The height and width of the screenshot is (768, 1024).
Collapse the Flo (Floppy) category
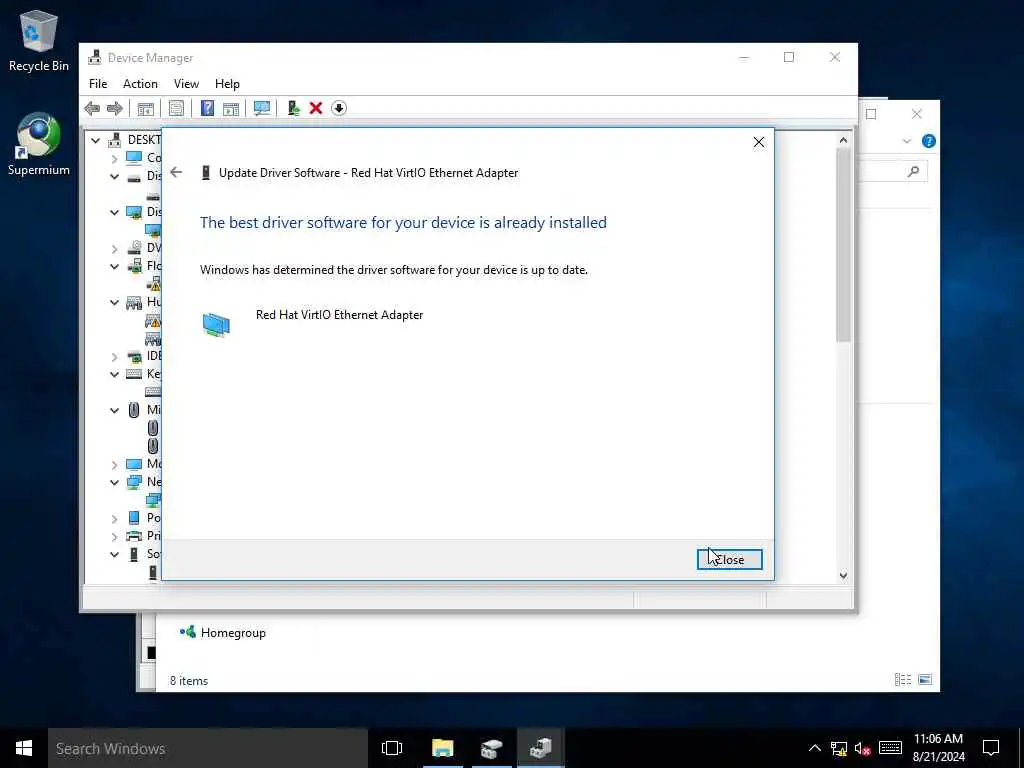coord(114,266)
